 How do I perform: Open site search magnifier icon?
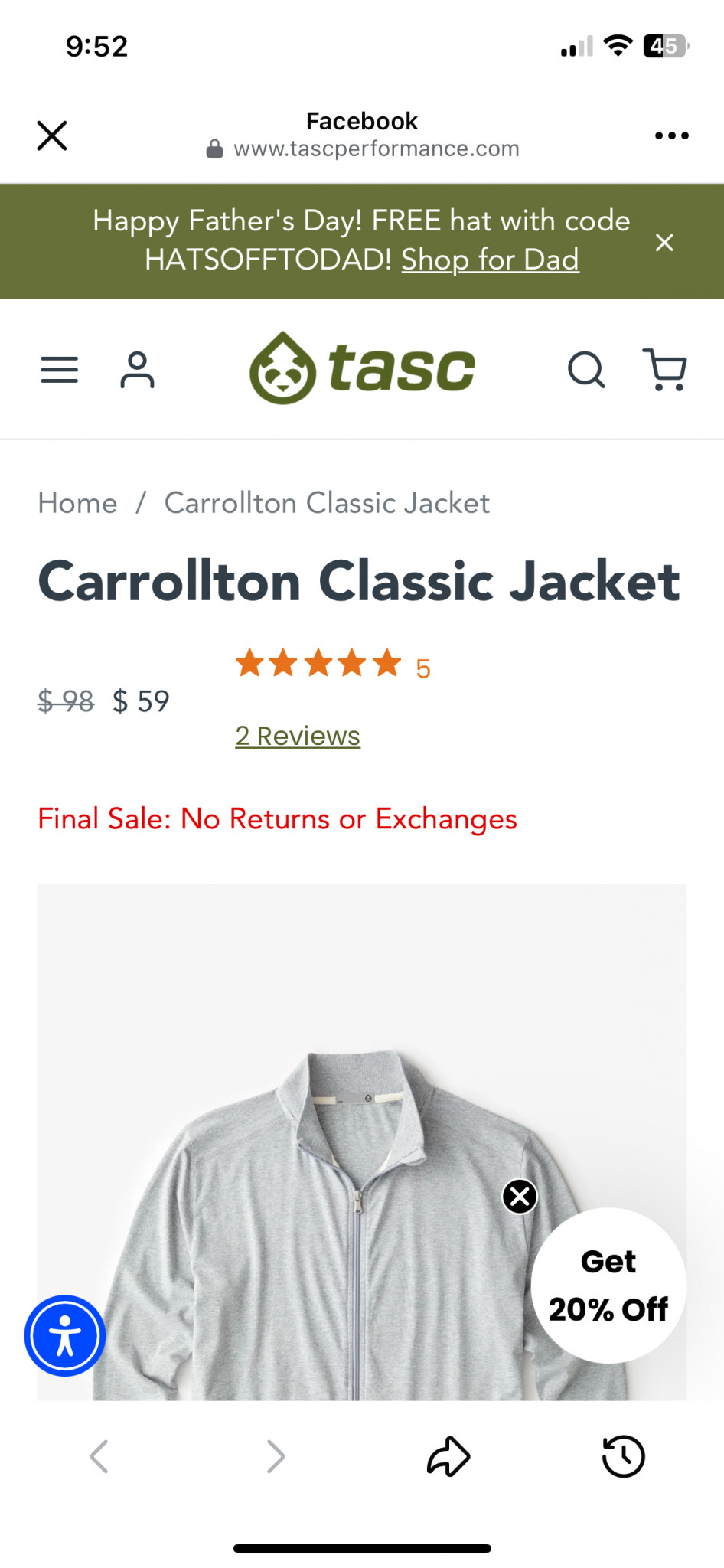point(587,370)
